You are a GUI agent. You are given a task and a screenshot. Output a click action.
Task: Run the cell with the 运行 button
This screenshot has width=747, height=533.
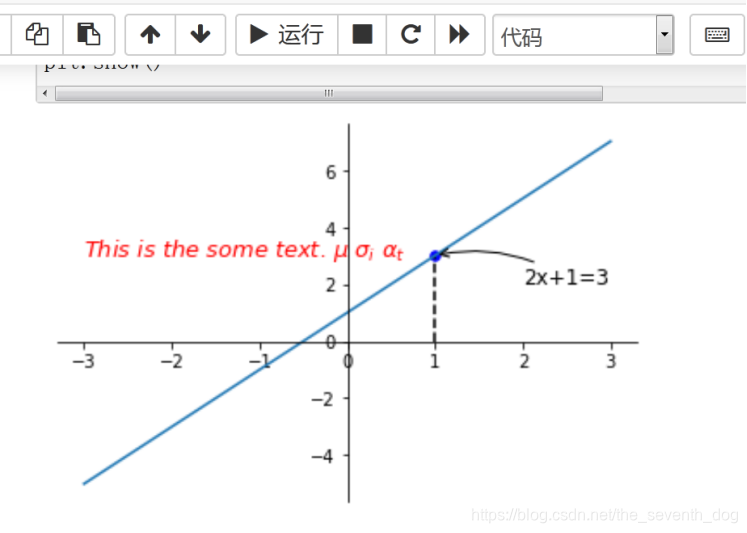pos(287,34)
